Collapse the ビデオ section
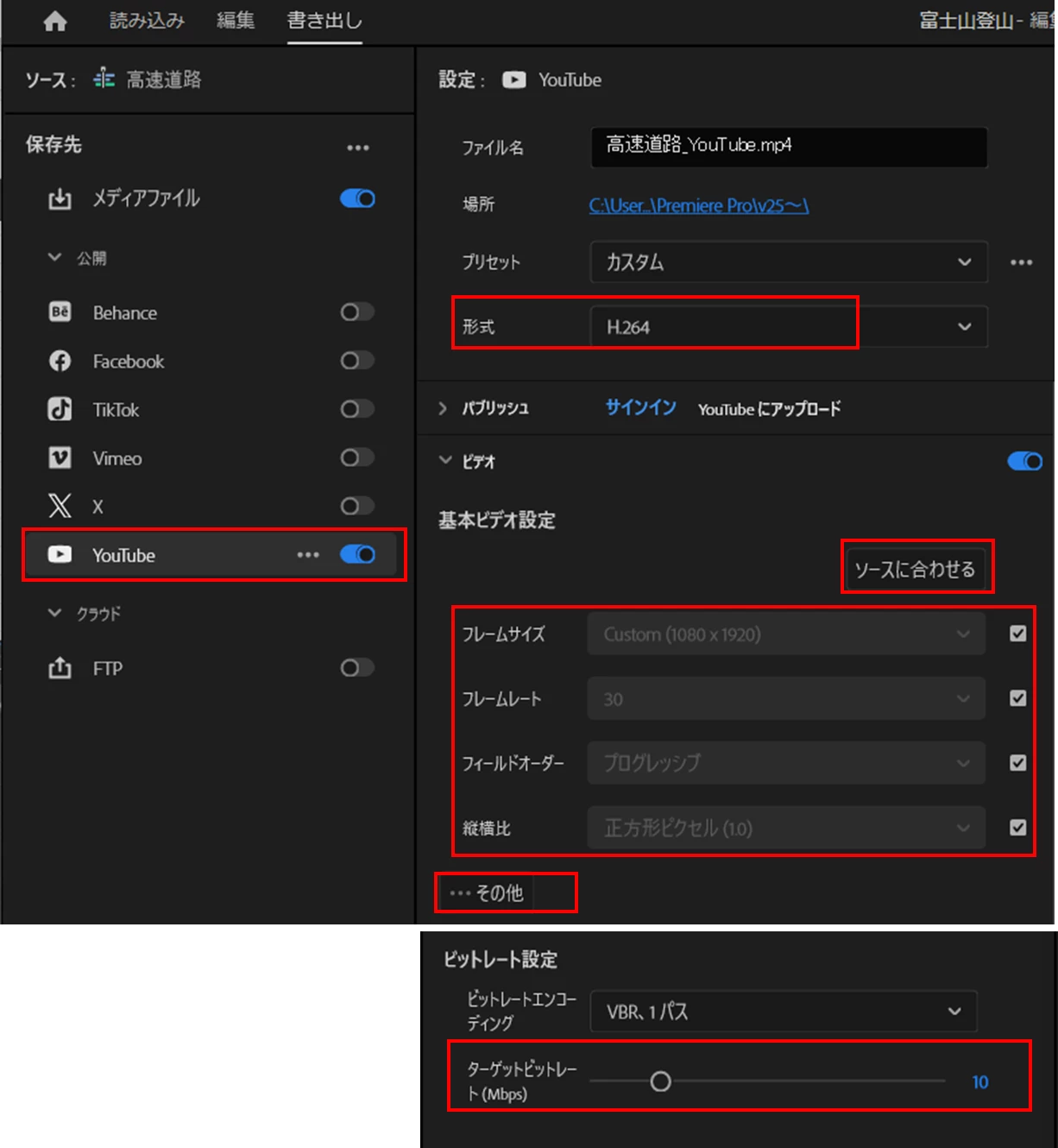The width and height of the screenshot is (1058, 1148). tap(445, 461)
